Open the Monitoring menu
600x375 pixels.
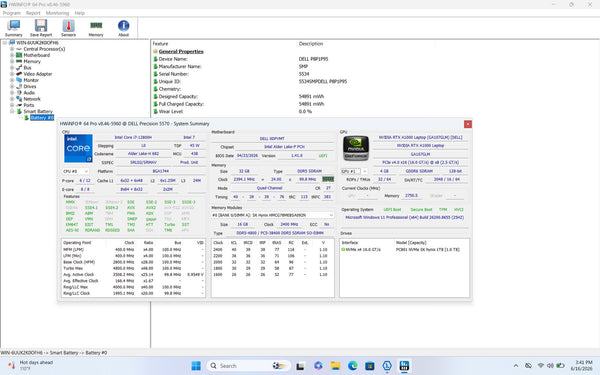pos(57,13)
